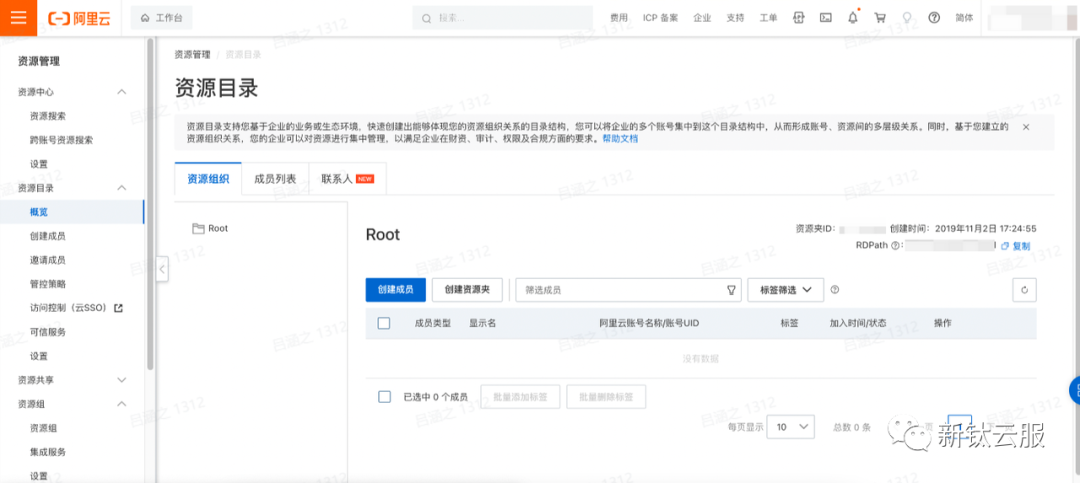The image size is (1080, 483).
Task: Click the RDPath help icon
Action: pos(895,245)
